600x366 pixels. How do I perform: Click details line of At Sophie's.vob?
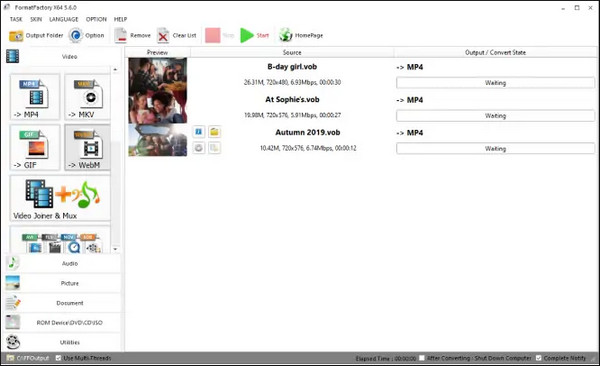point(292,115)
